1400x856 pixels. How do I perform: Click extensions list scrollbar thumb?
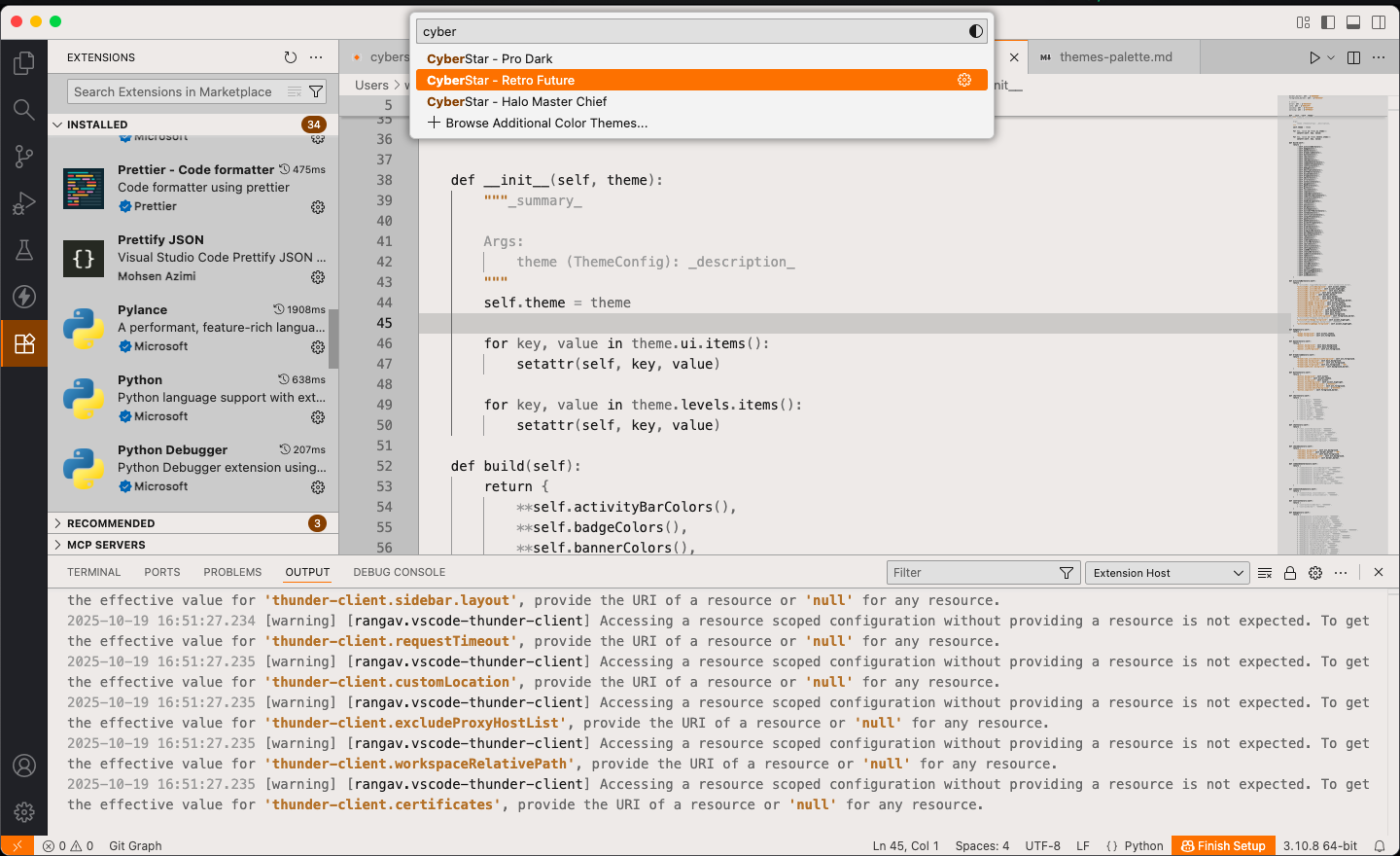[333, 339]
